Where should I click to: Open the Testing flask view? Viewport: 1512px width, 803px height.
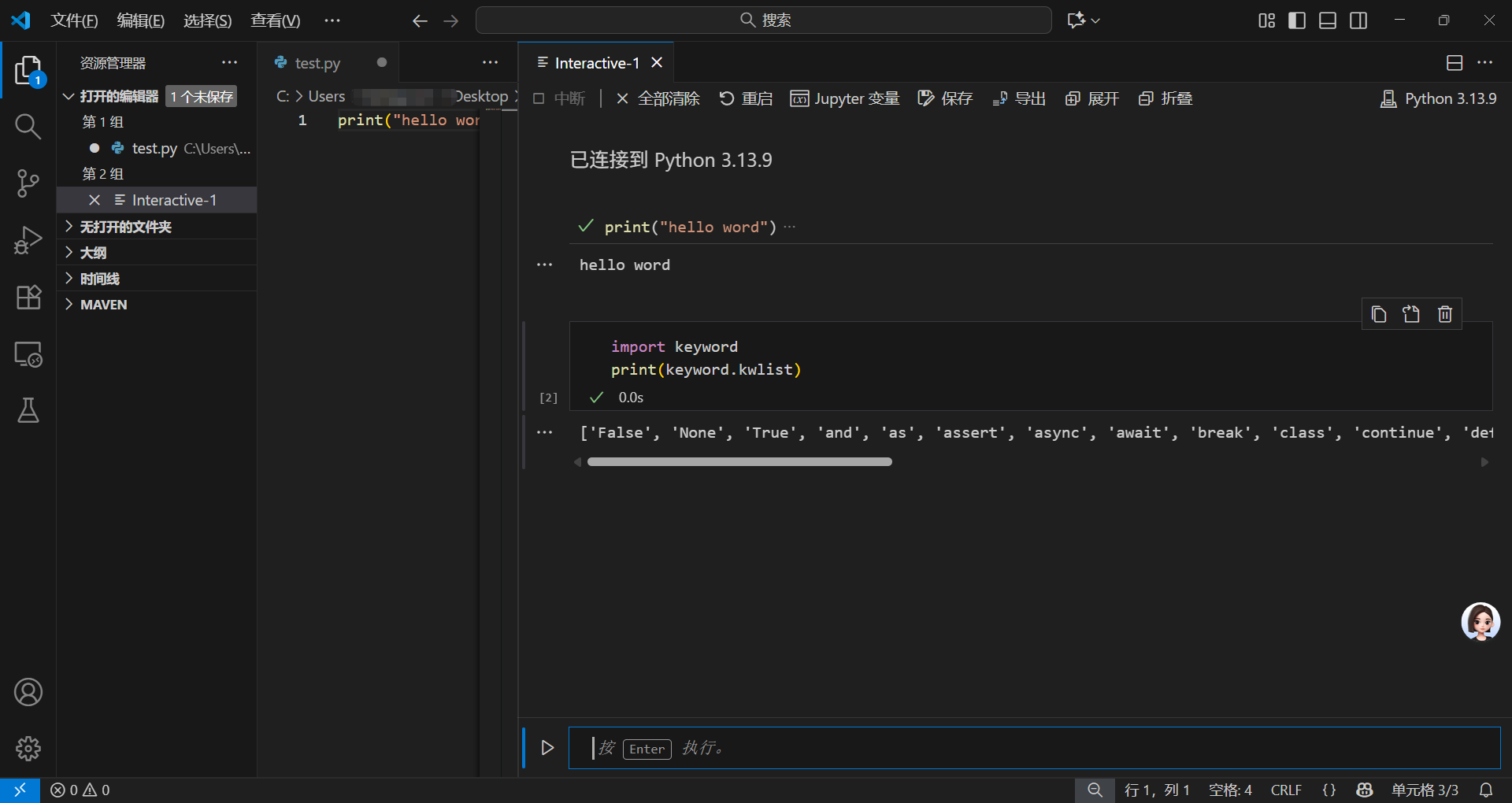[28, 410]
